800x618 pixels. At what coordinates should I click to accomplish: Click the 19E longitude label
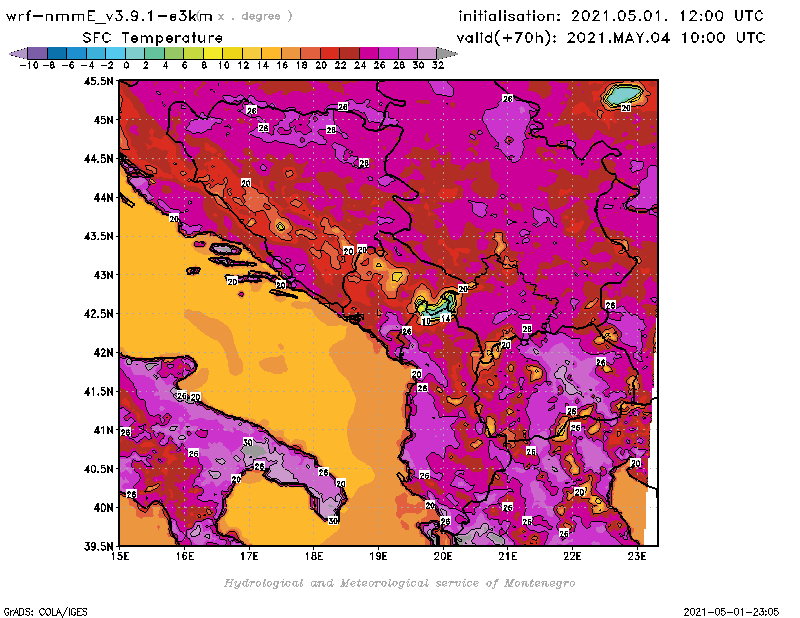pos(379,556)
